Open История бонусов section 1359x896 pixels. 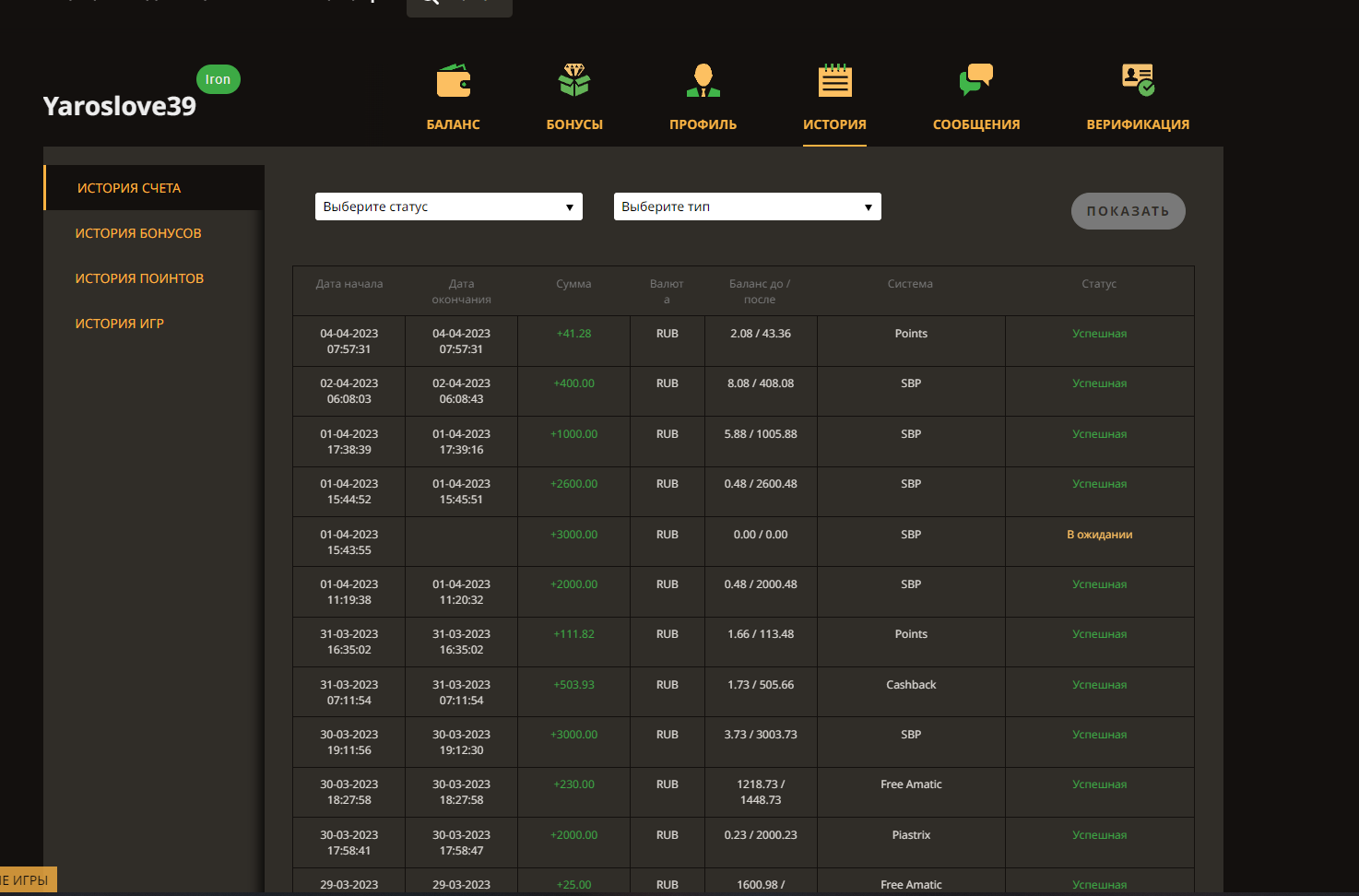pyautogui.click(x=138, y=233)
